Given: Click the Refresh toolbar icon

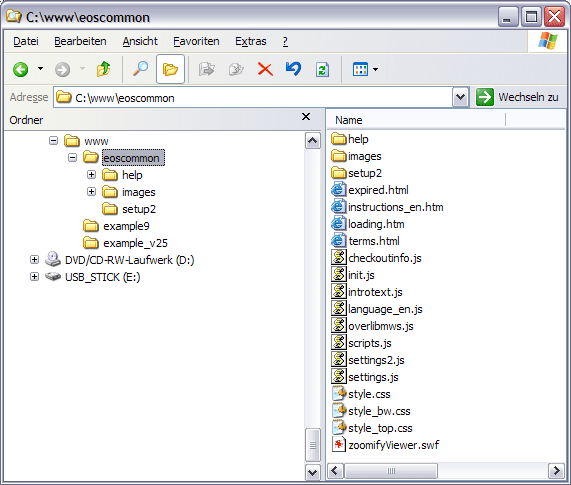Looking at the screenshot, I should [x=322, y=69].
